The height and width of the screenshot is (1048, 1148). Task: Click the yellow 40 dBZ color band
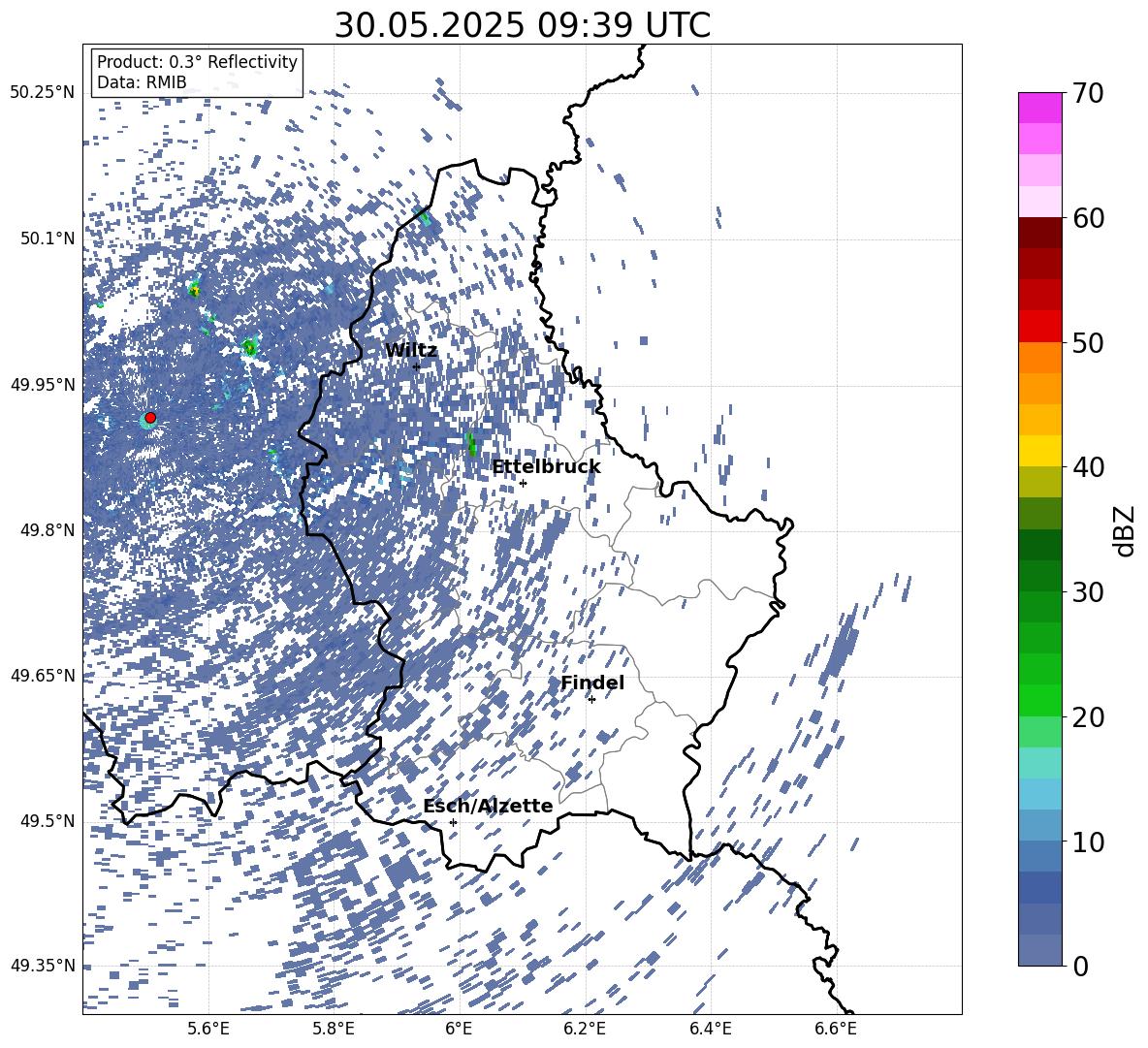coord(1040,451)
